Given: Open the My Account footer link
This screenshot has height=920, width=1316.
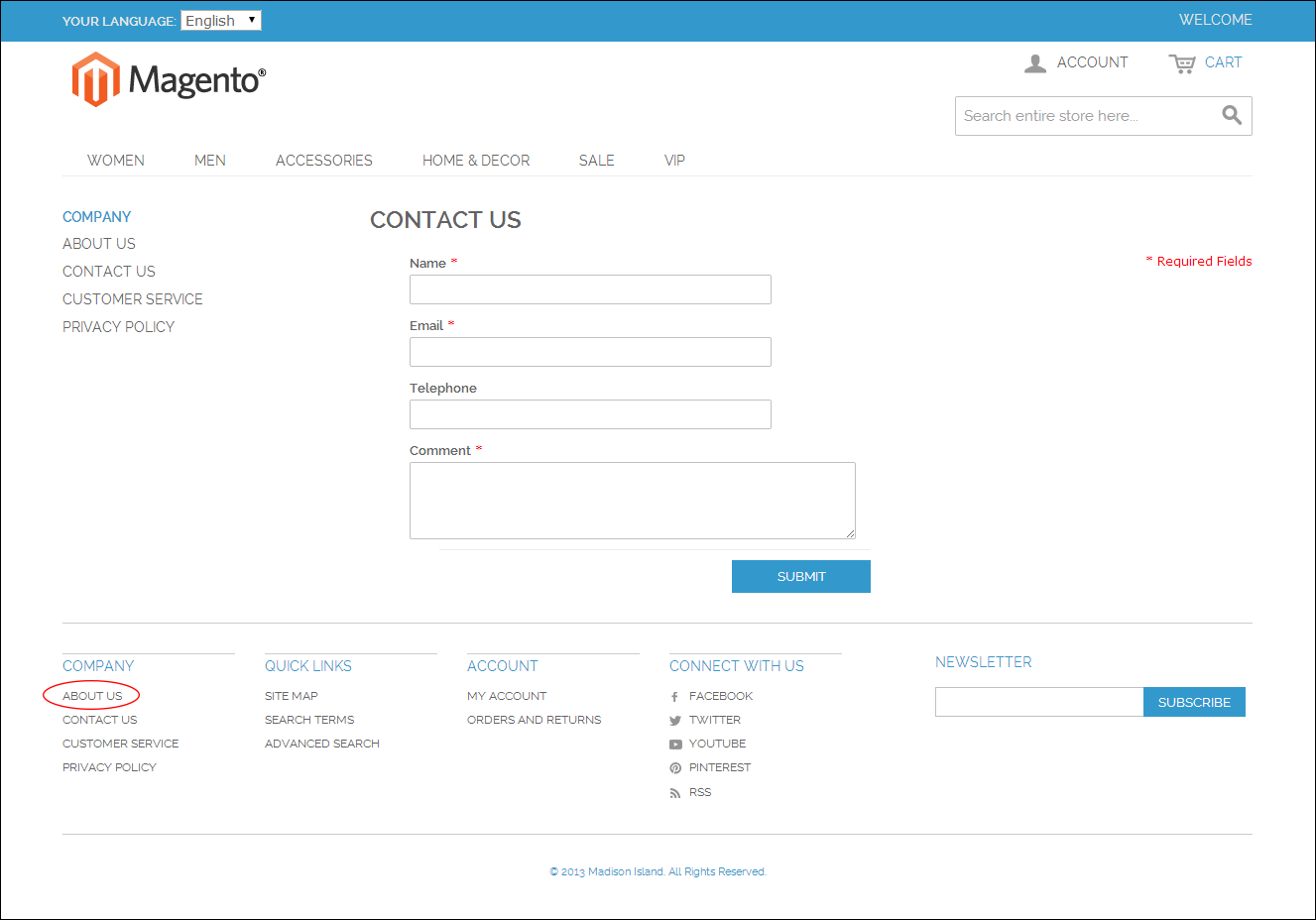Looking at the screenshot, I should click(507, 696).
